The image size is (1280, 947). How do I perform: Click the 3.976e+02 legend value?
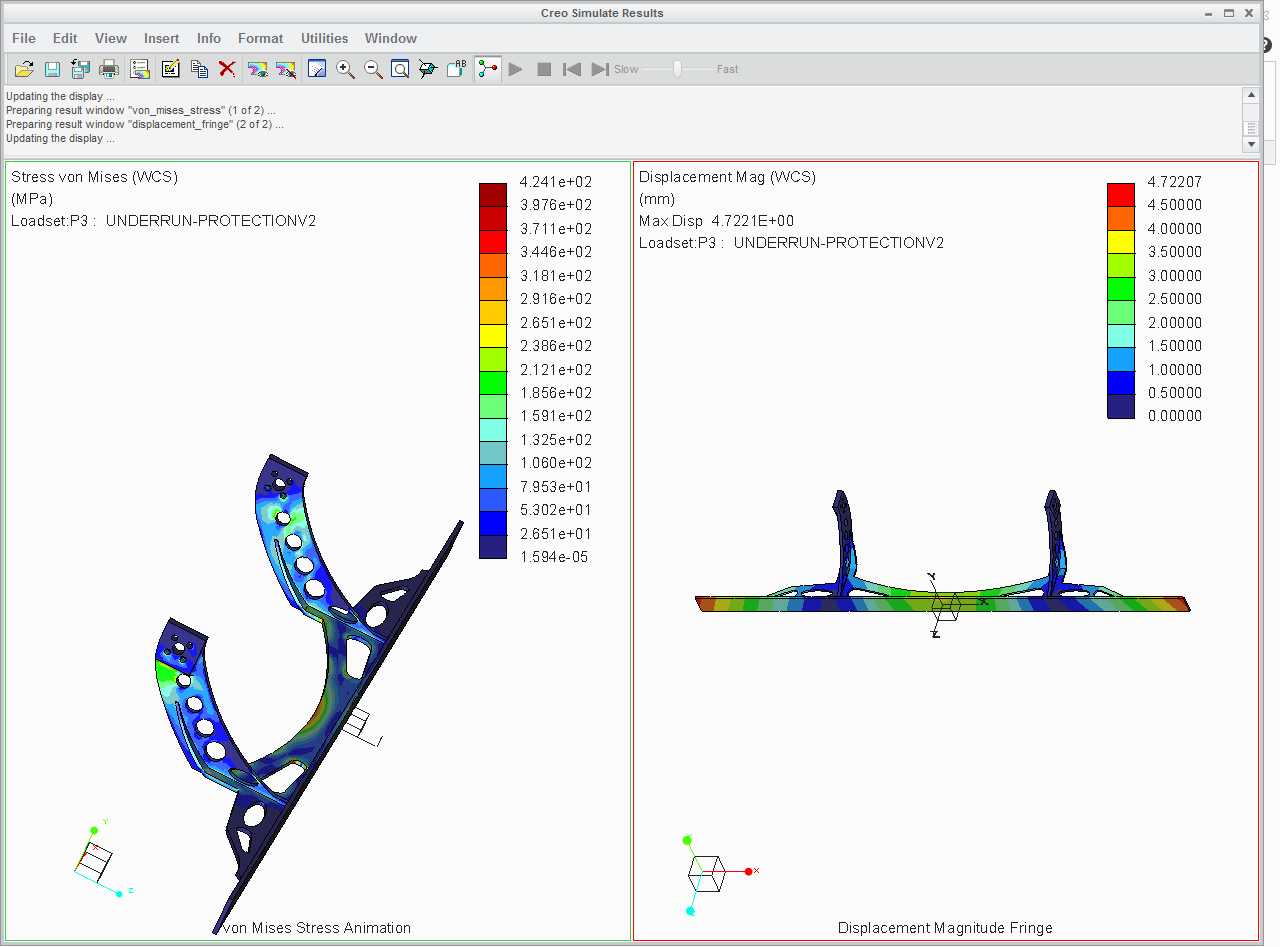556,205
